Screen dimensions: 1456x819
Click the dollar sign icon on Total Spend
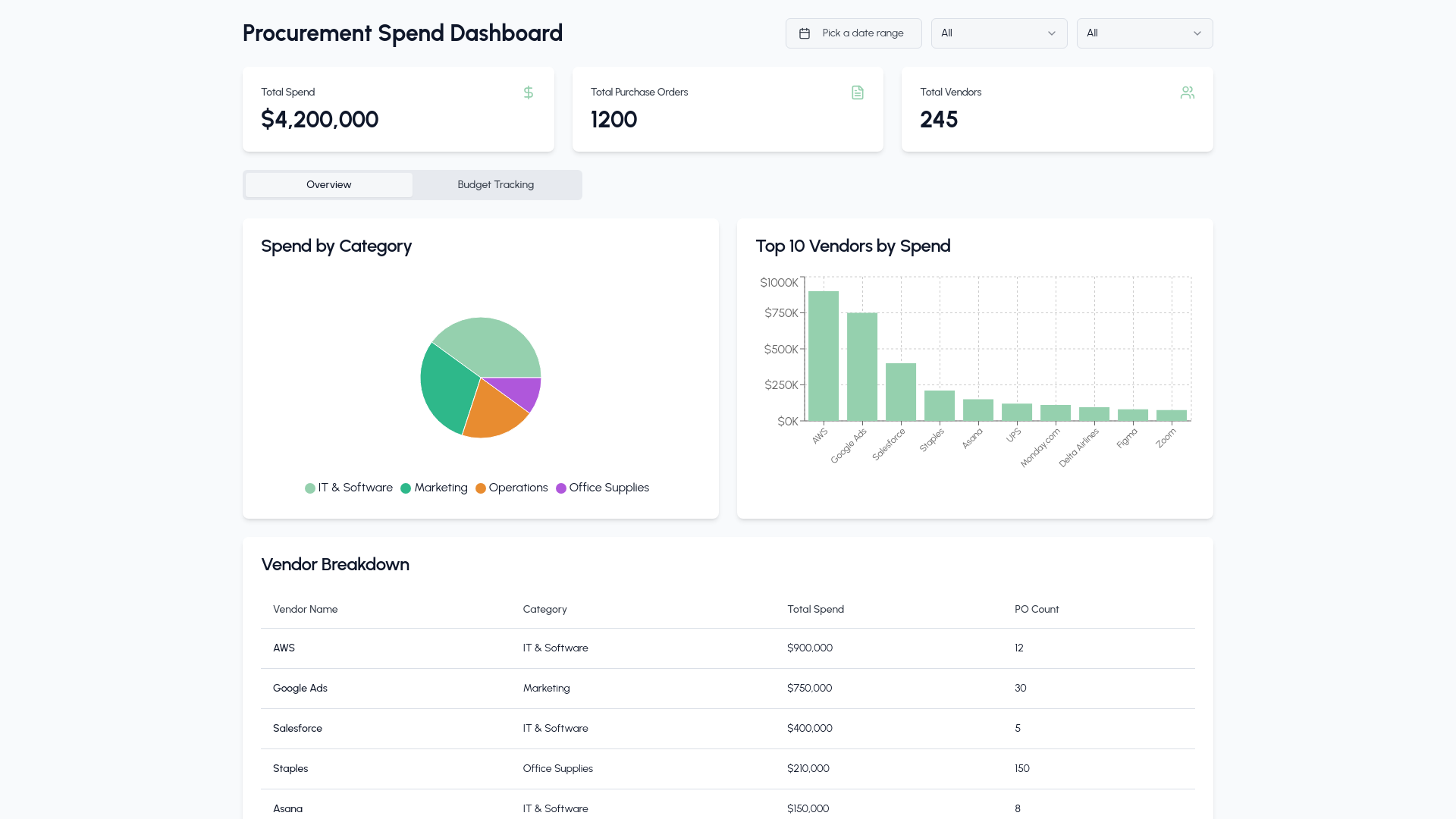tap(529, 93)
